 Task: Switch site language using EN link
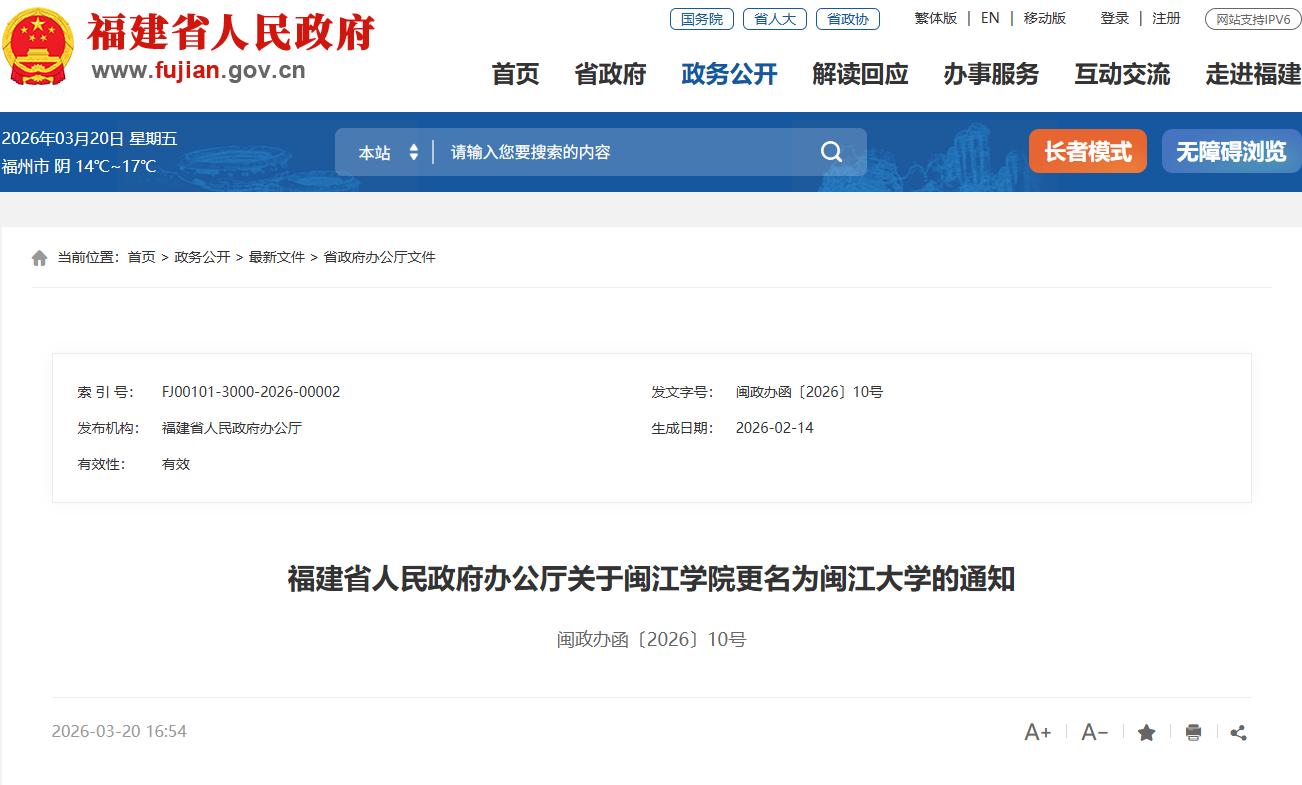tap(989, 18)
